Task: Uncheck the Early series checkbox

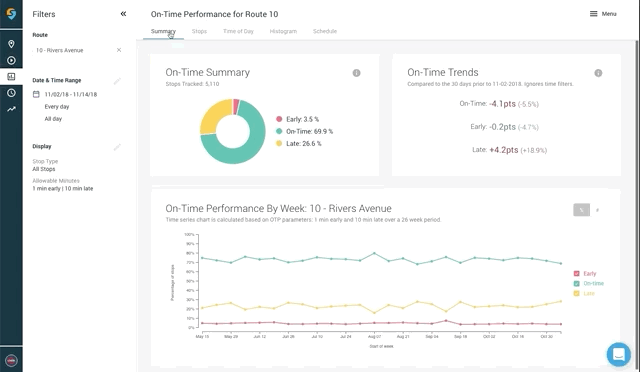Action: point(576,274)
